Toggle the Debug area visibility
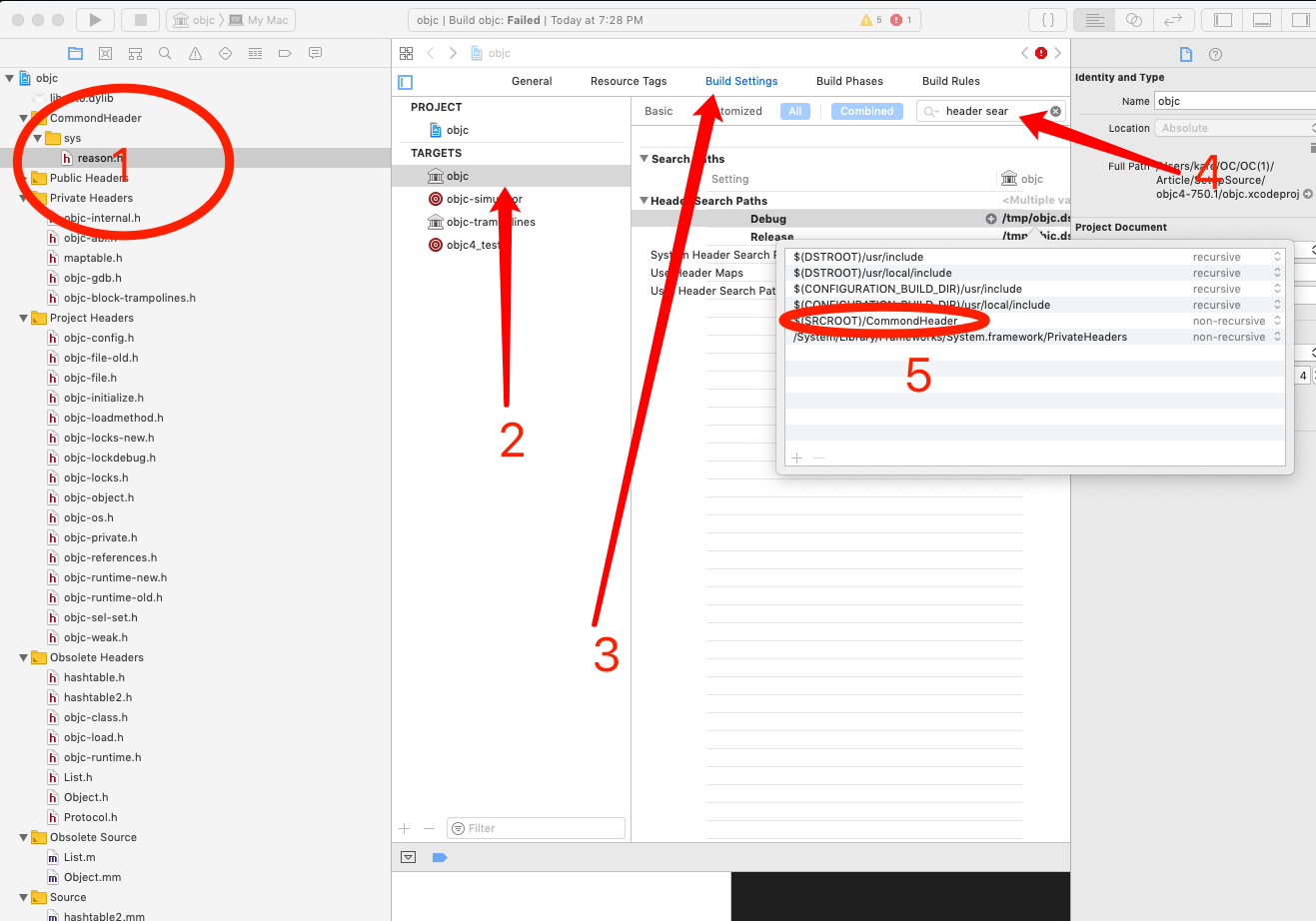 [x=1262, y=20]
